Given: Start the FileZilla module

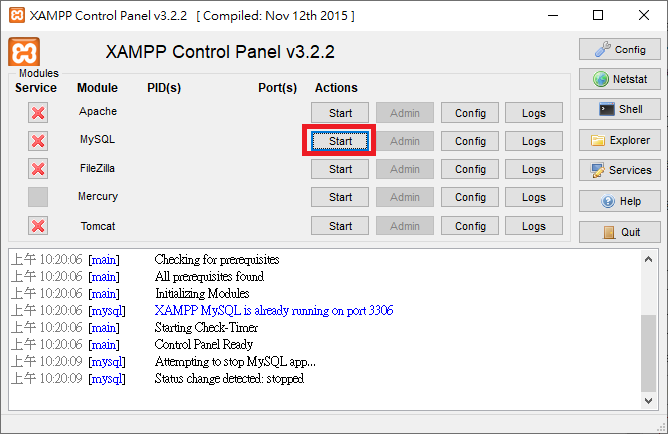Looking at the screenshot, I should 340,169.
